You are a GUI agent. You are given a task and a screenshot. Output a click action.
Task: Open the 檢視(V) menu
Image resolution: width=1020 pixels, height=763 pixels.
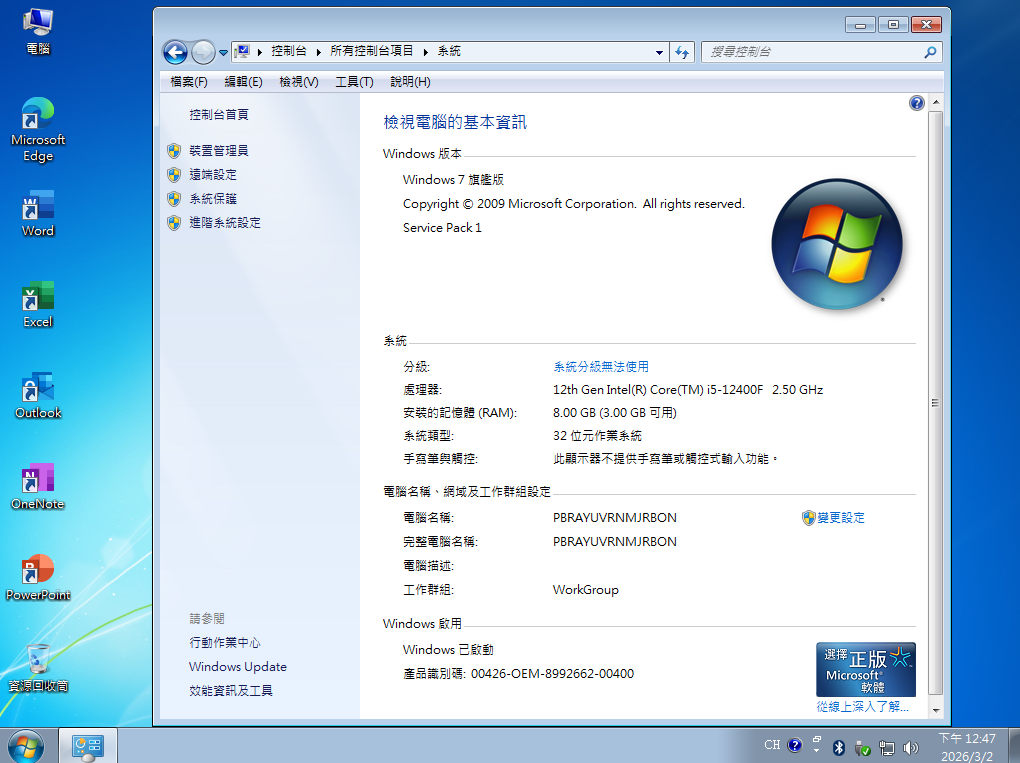click(298, 82)
